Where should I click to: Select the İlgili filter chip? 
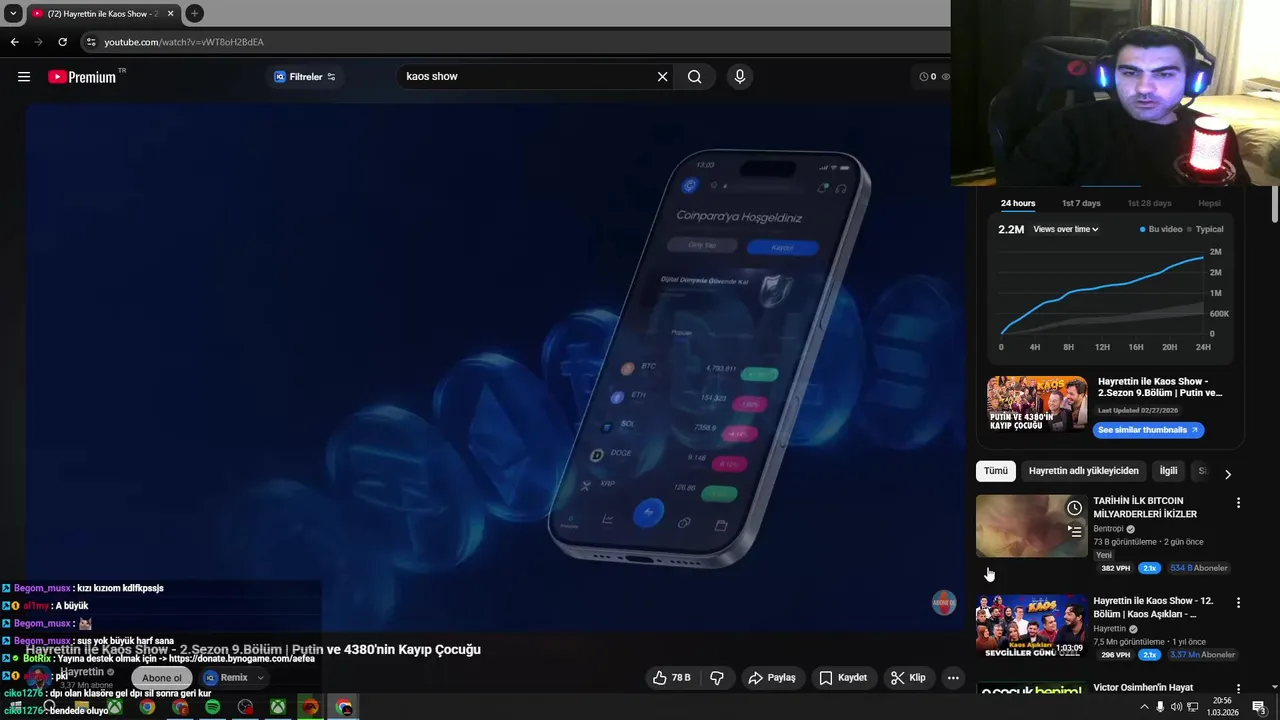point(1168,471)
